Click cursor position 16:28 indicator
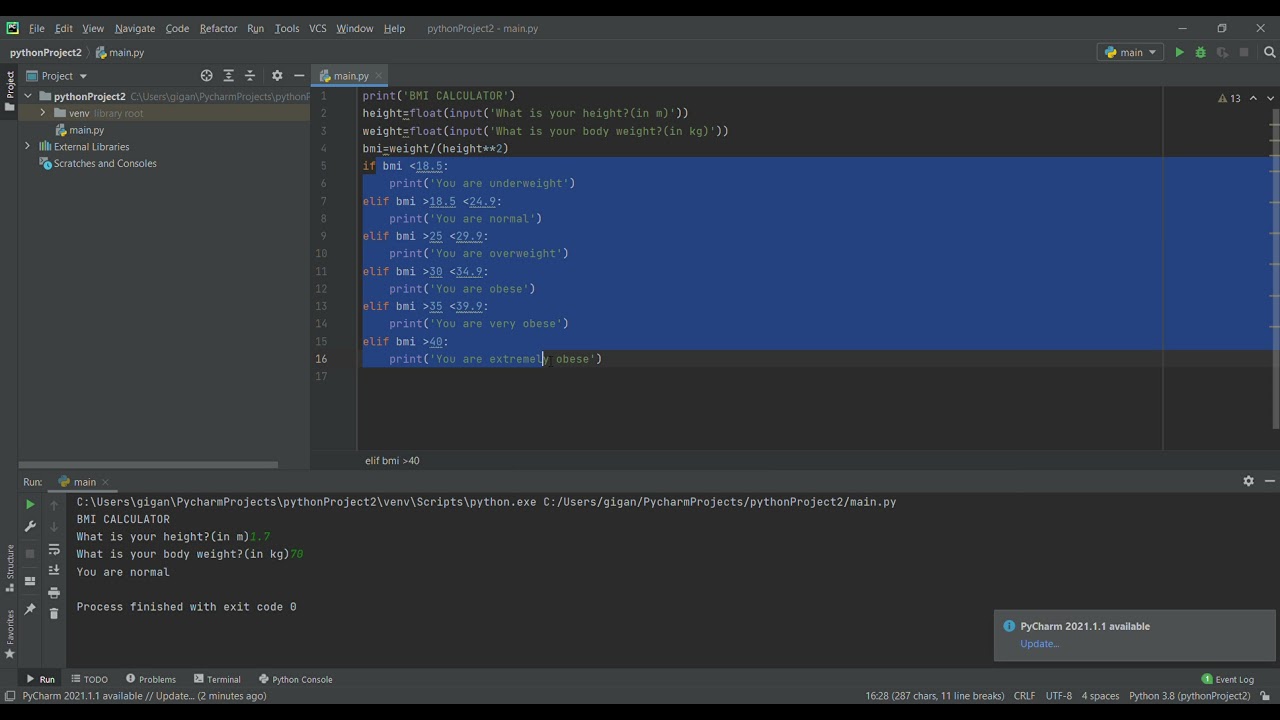 tap(934, 696)
